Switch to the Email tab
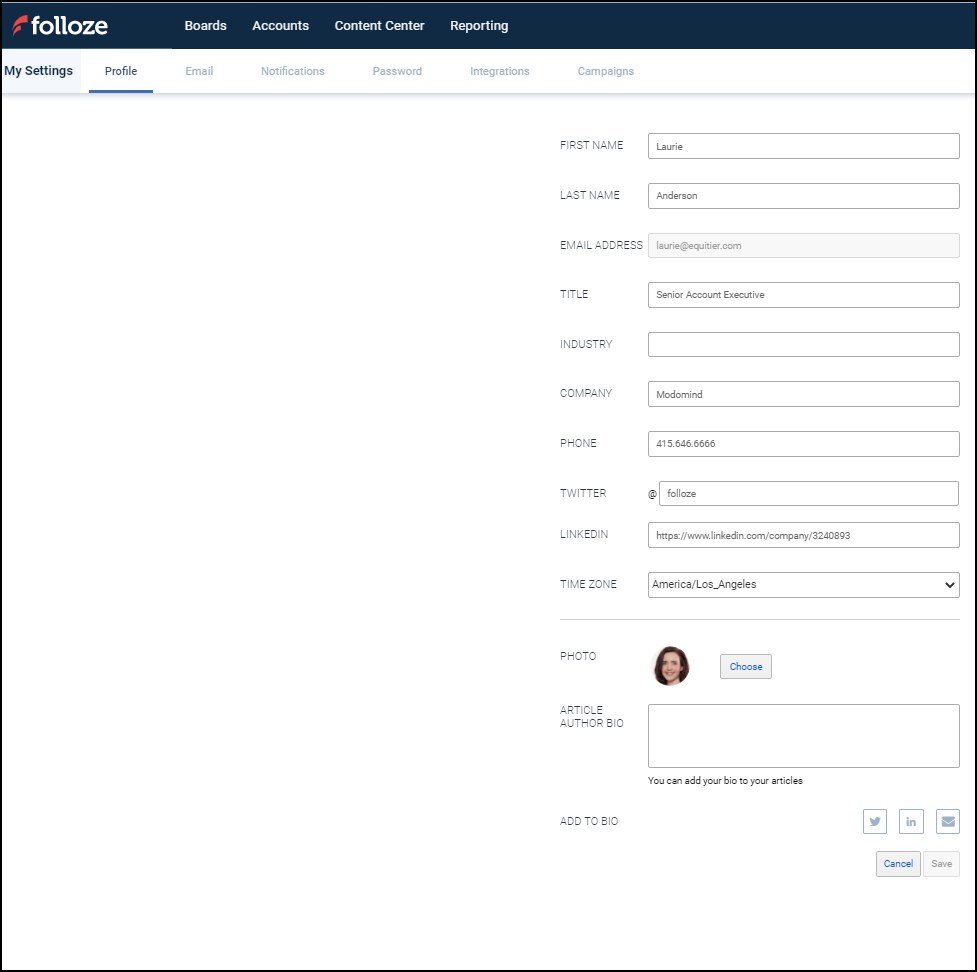The height and width of the screenshot is (972, 977). coord(198,71)
